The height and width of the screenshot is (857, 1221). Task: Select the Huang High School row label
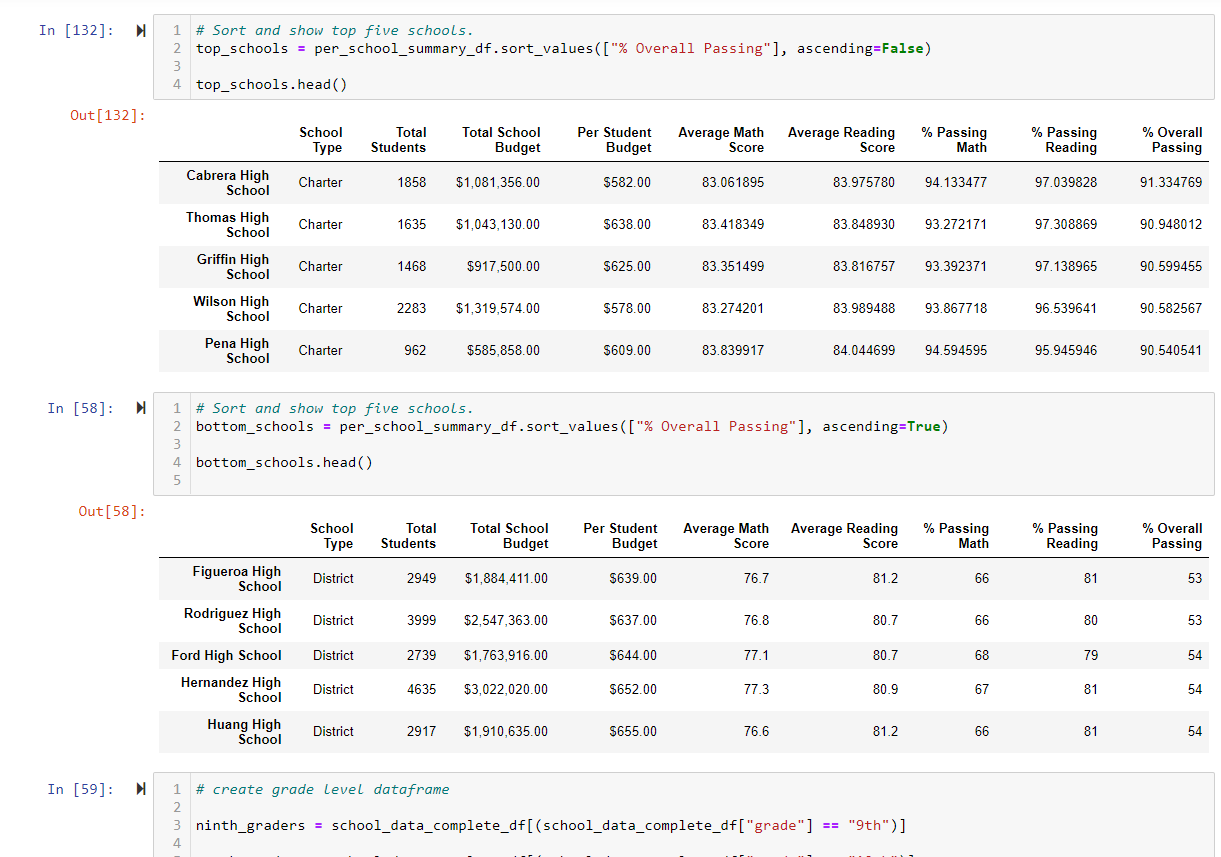[244, 731]
